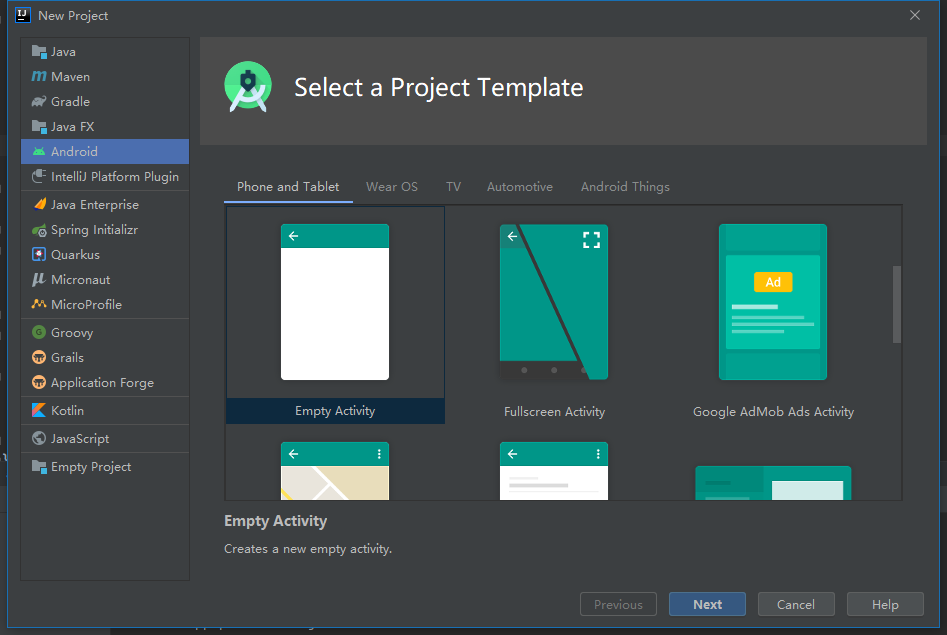
Task: Click the 'Select a Project Template' heading
Action: pos(438,88)
